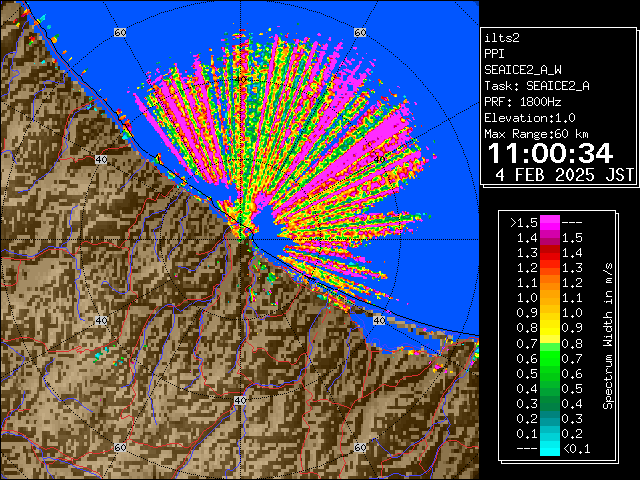
Task: Click the "40" range label directly south of the radar
Action: pos(240,400)
